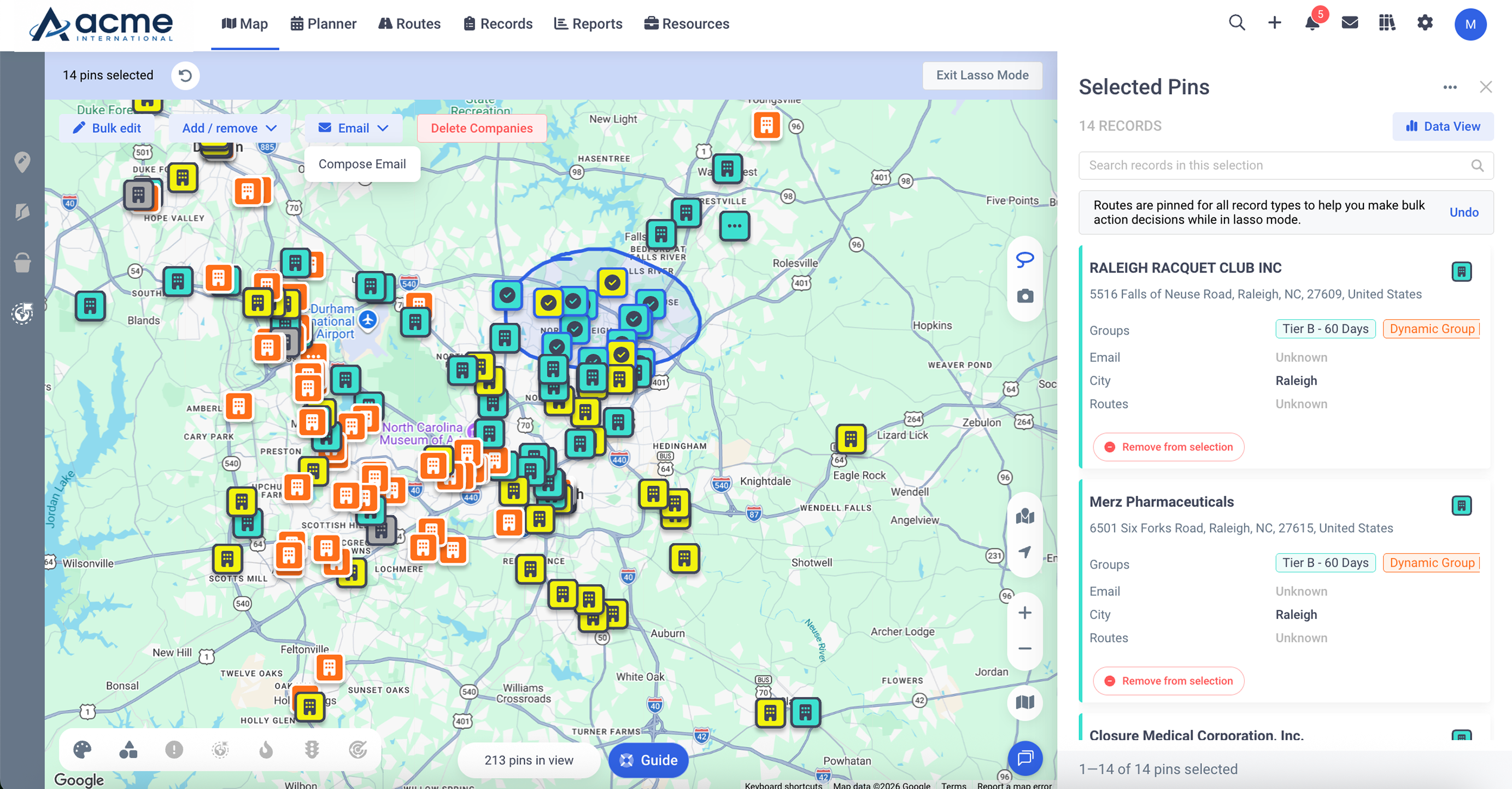Open the Routes tab
This screenshot has height=789, width=1512.
(x=409, y=24)
